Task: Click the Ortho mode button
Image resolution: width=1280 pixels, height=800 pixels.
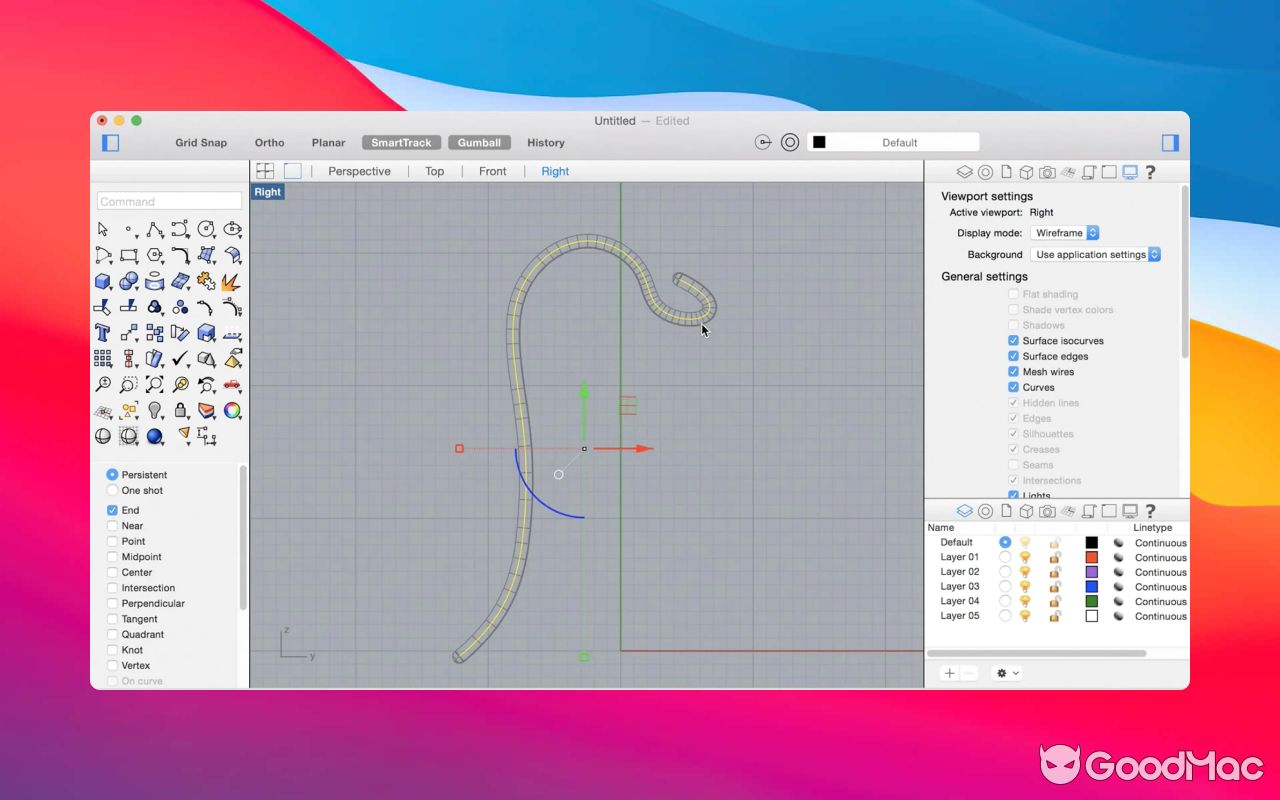Action: click(269, 143)
